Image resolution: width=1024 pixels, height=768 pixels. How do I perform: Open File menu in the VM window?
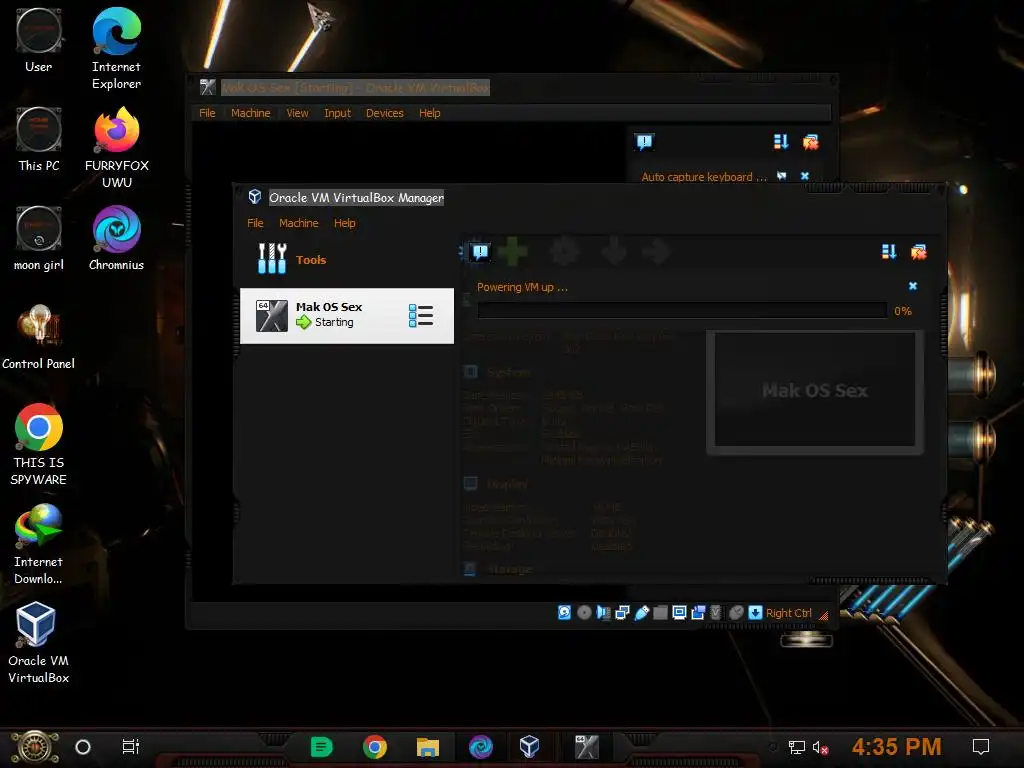pyautogui.click(x=207, y=113)
